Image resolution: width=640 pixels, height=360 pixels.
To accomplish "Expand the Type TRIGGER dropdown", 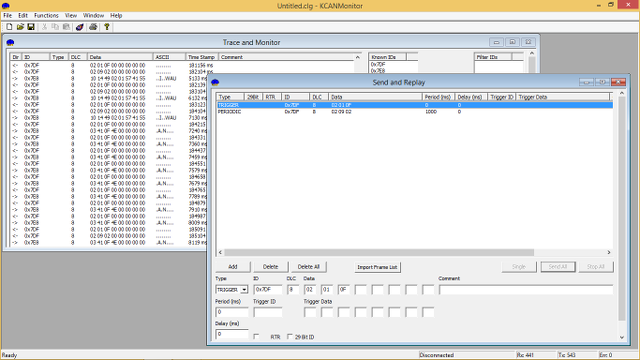I will 244,290.
